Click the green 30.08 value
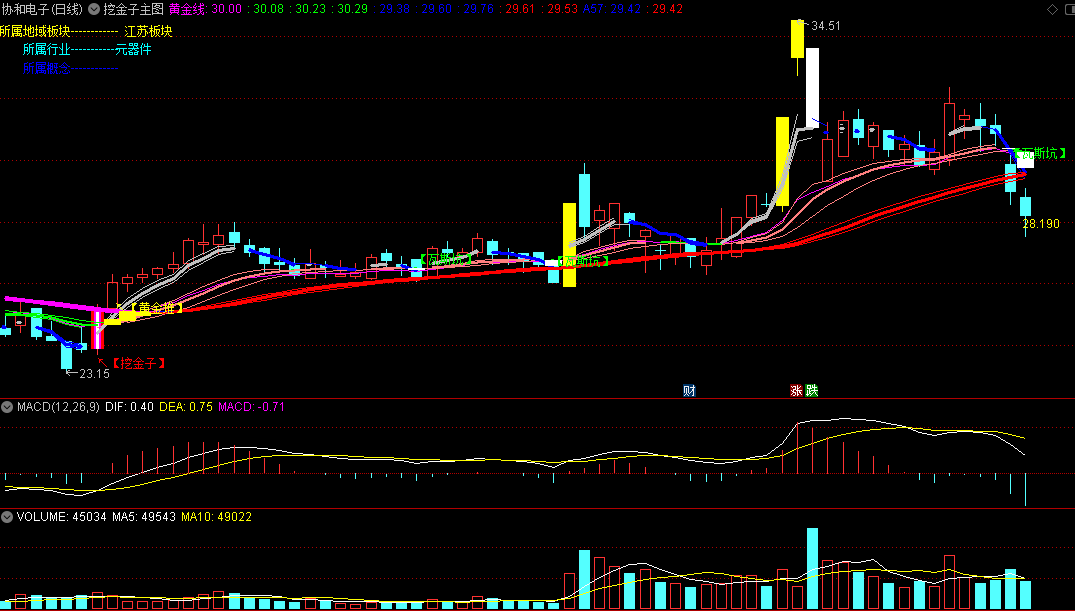The image size is (1075, 611). [x=268, y=9]
